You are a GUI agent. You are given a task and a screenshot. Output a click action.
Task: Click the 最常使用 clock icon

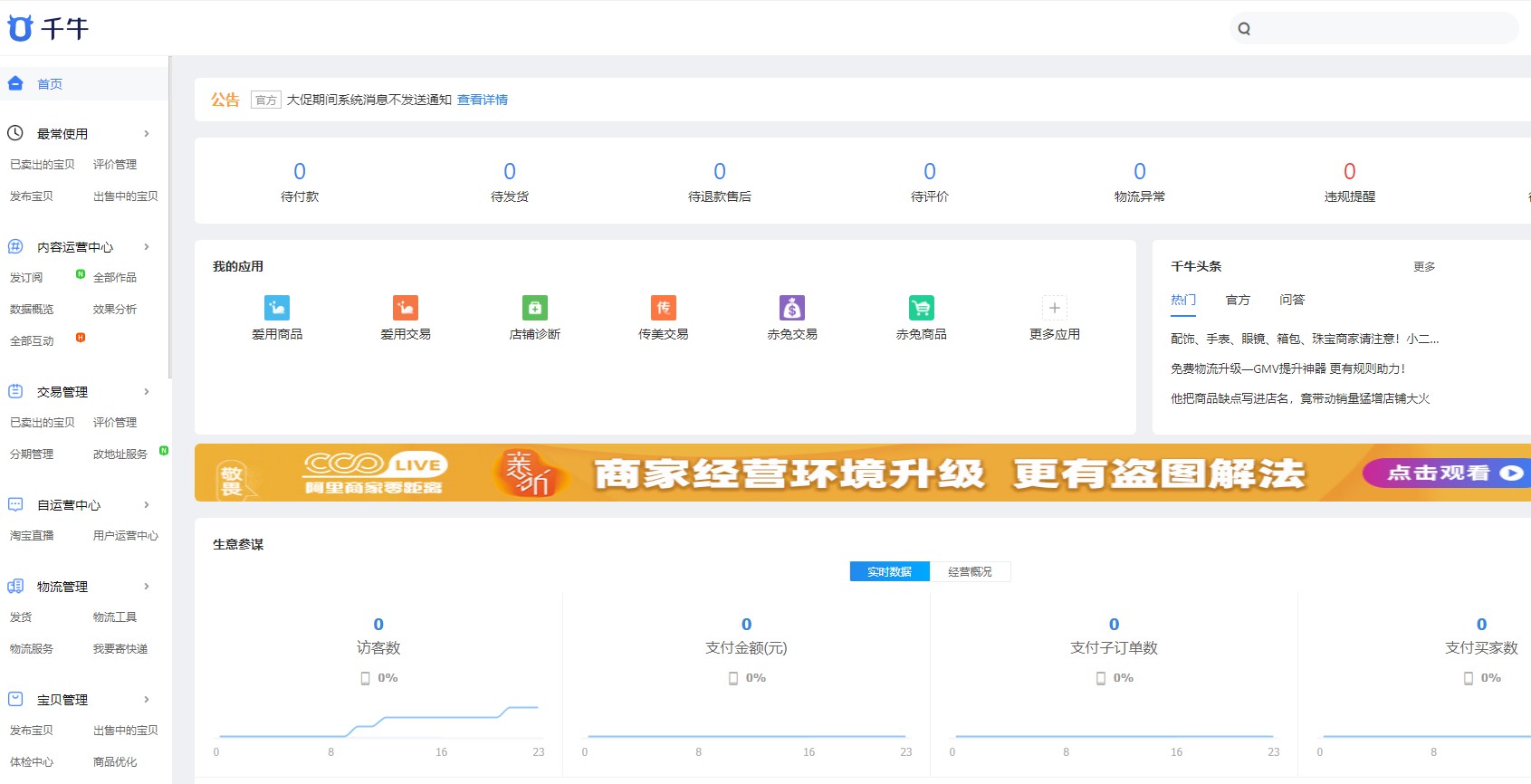[15, 133]
